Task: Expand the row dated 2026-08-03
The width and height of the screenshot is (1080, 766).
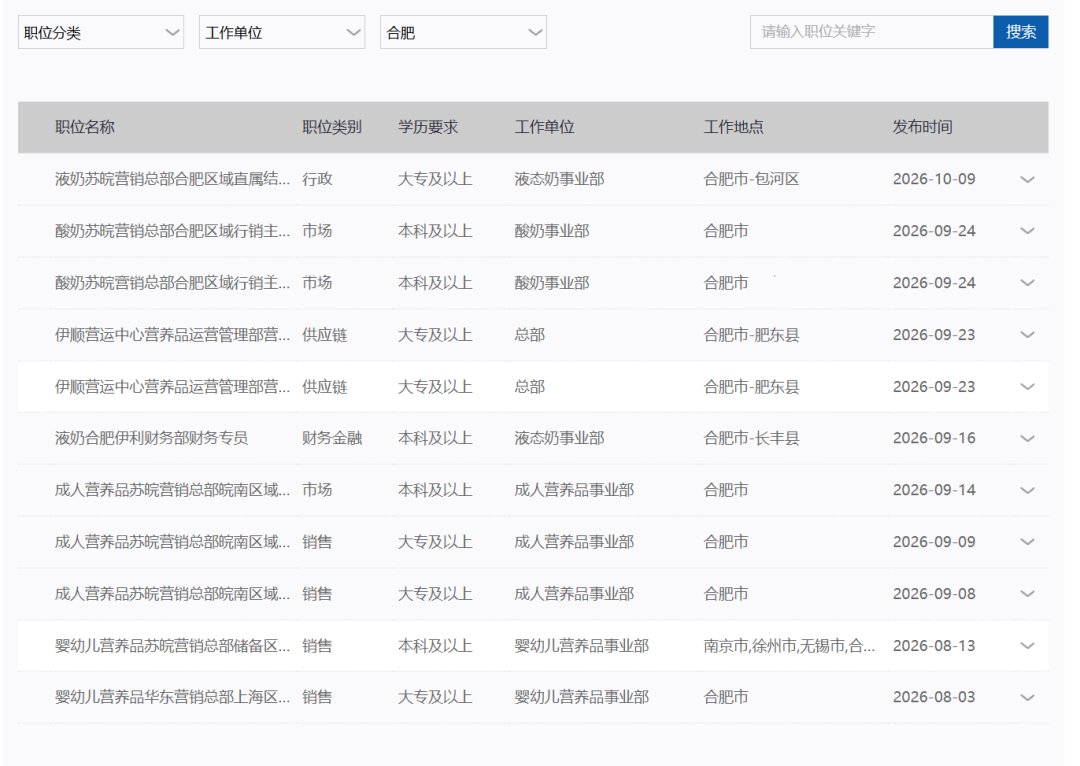Action: 1027,697
